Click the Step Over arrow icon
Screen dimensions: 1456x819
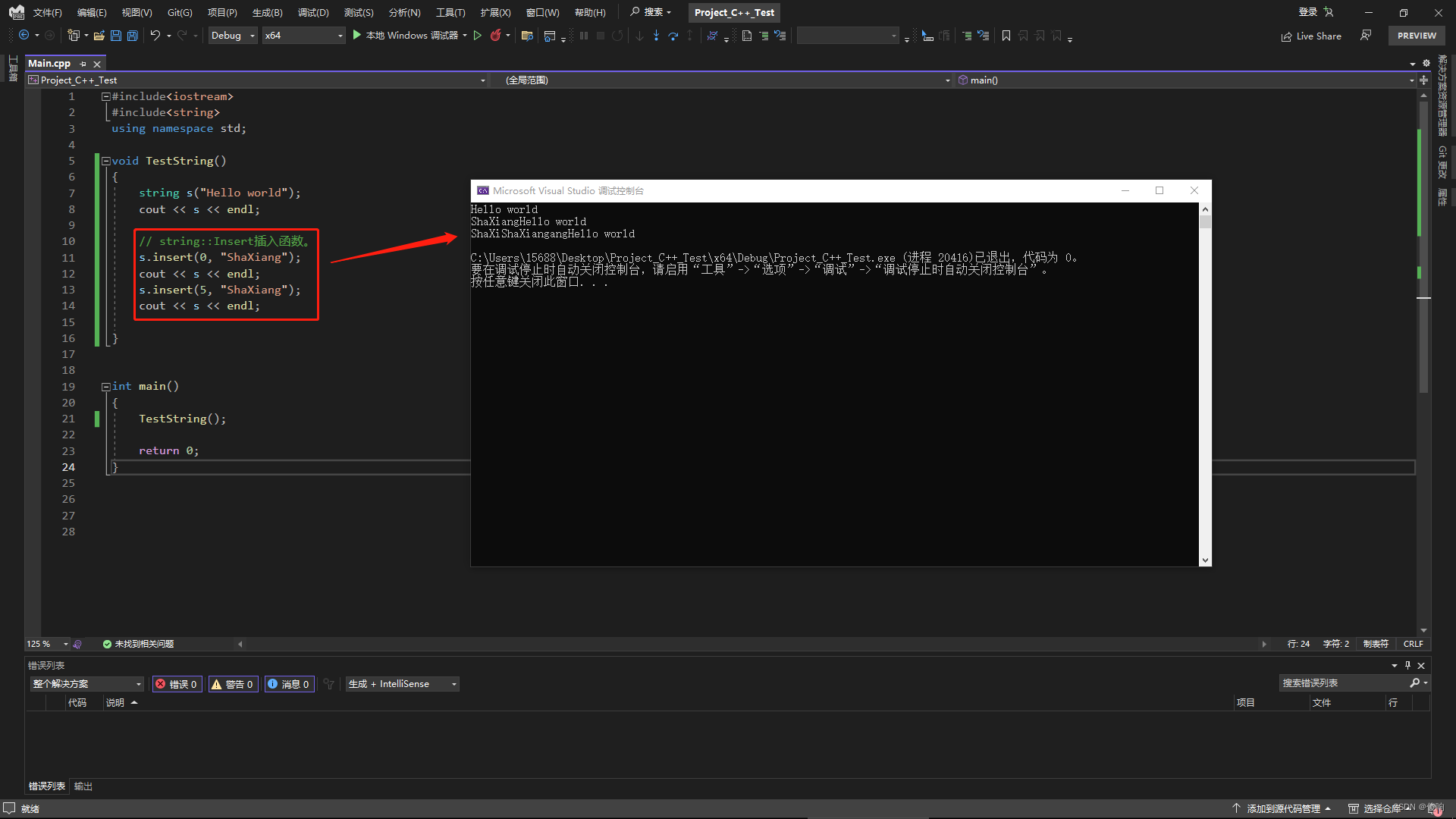(x=673, y=36)
